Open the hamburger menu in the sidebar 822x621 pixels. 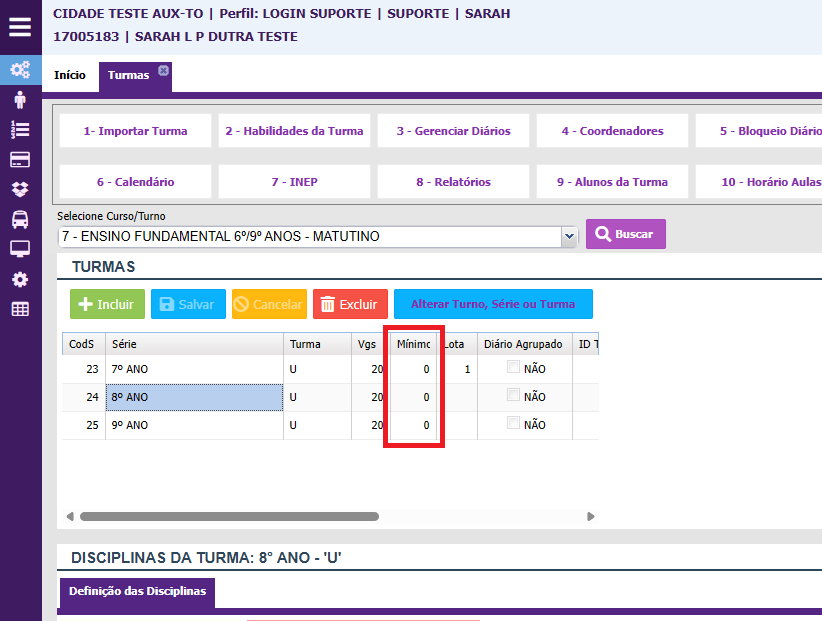(20, 27)
